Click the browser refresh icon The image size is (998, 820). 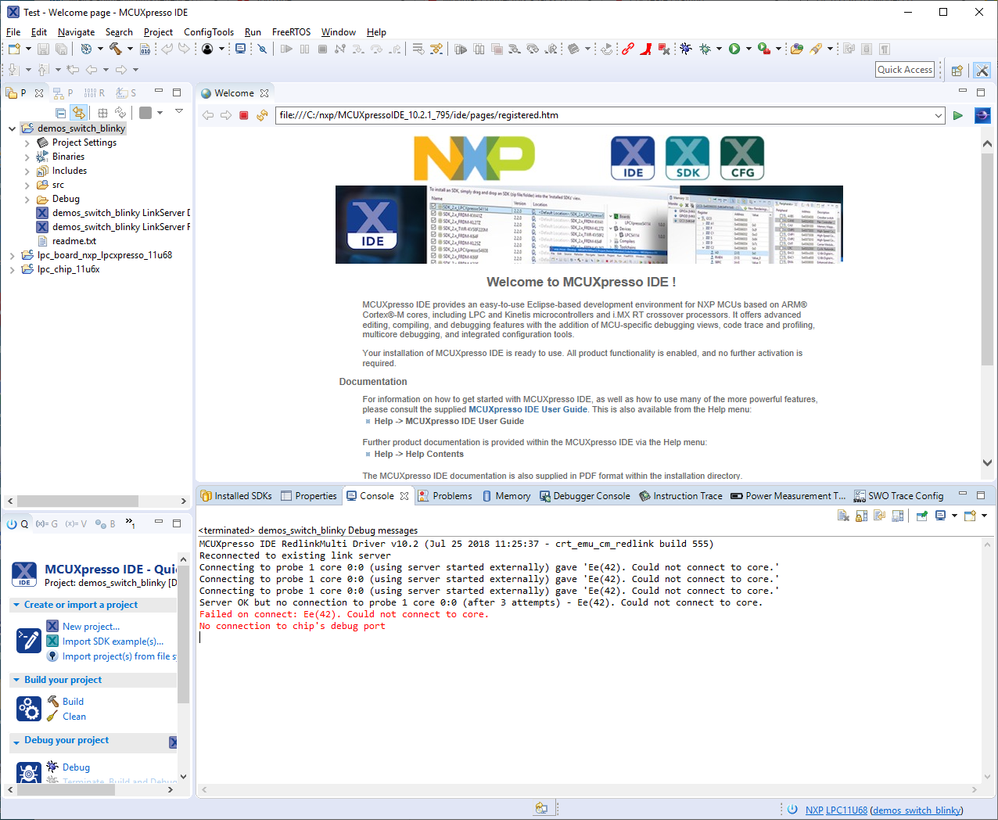[x=262, y=115]
